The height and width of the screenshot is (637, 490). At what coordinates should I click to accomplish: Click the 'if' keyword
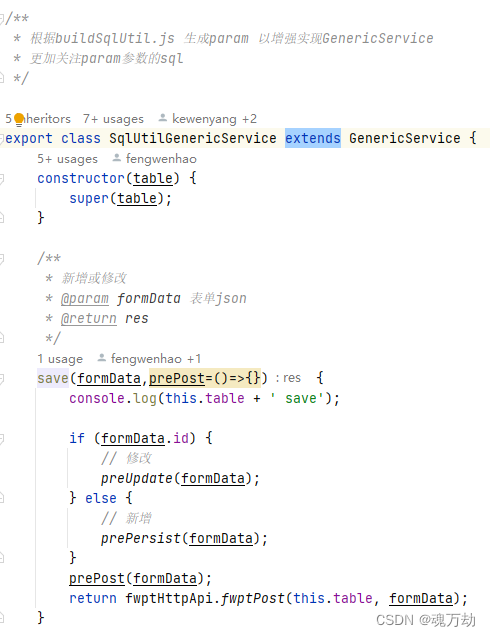pyautogui.click(x=77, y=438)
